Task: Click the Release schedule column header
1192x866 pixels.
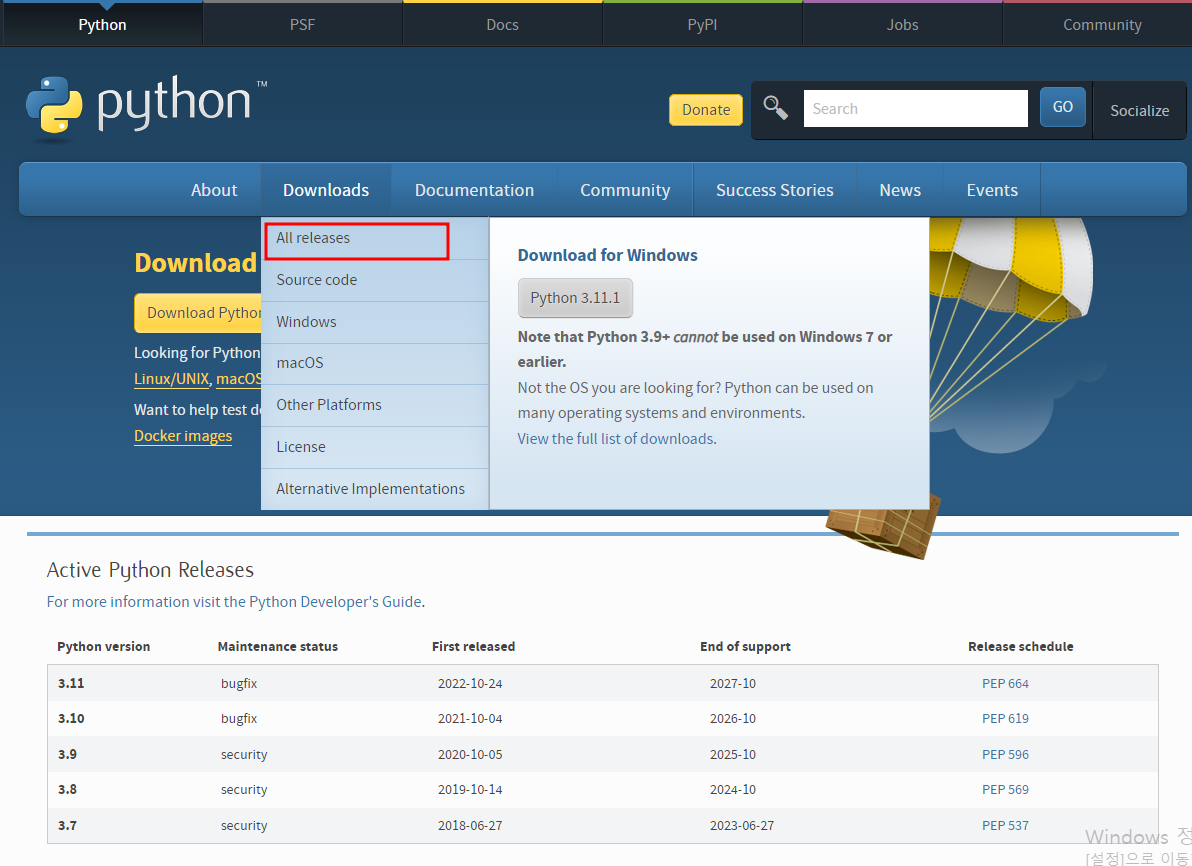Action: [1020, 646]
